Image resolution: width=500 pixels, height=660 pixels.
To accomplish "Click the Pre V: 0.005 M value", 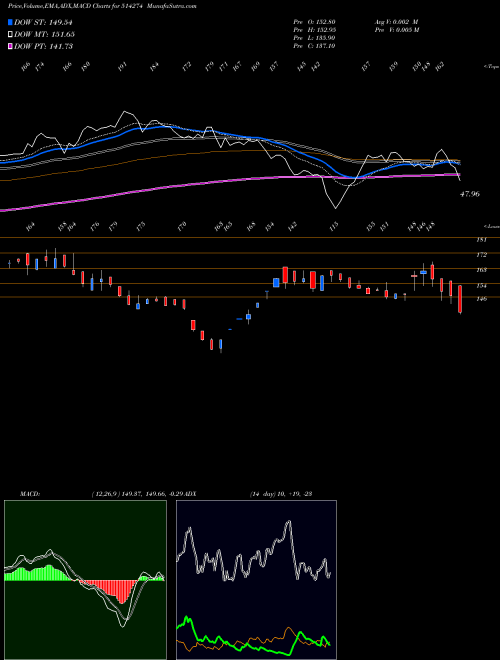I will tap(396, 30).
